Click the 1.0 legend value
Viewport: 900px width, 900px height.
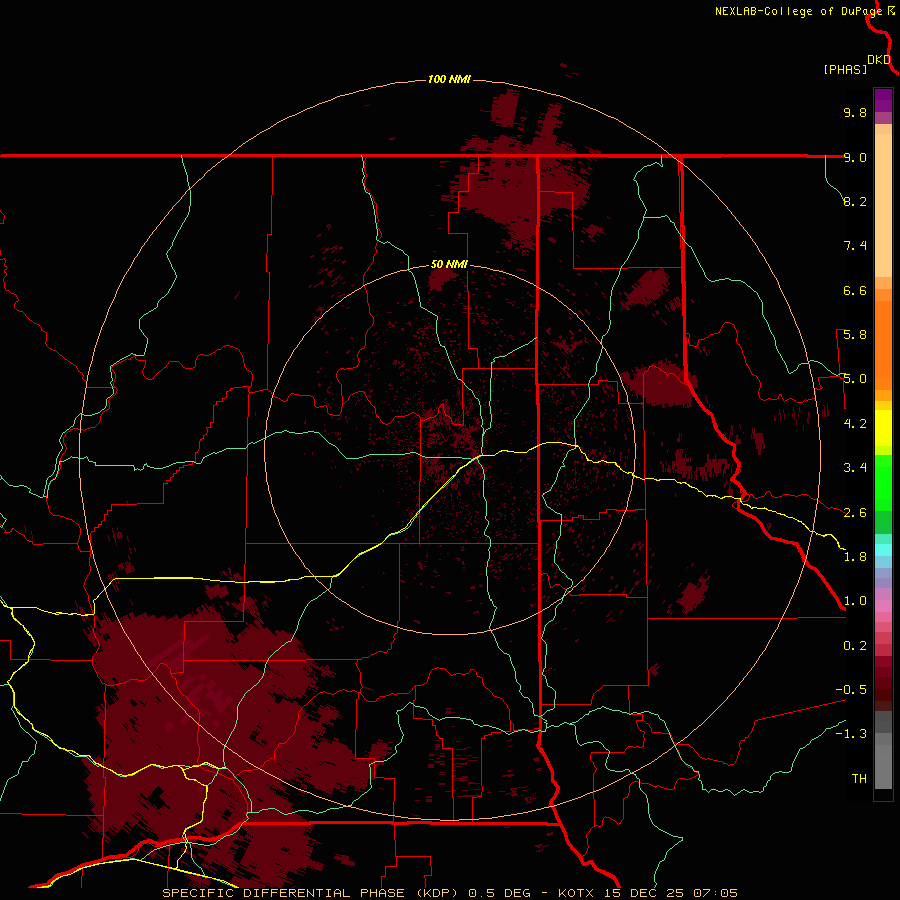[x=855, y=601]
